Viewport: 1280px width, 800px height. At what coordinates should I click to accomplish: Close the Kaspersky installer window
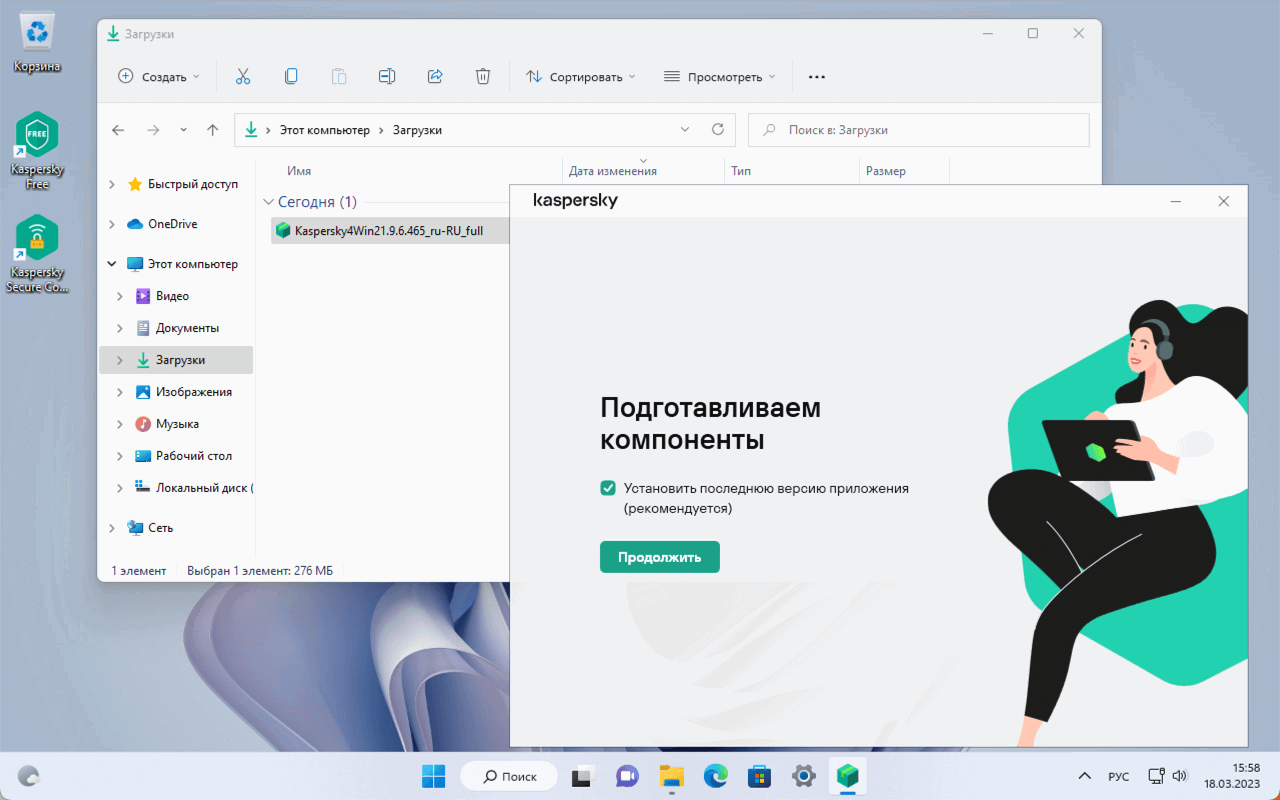click(1223, 201)
